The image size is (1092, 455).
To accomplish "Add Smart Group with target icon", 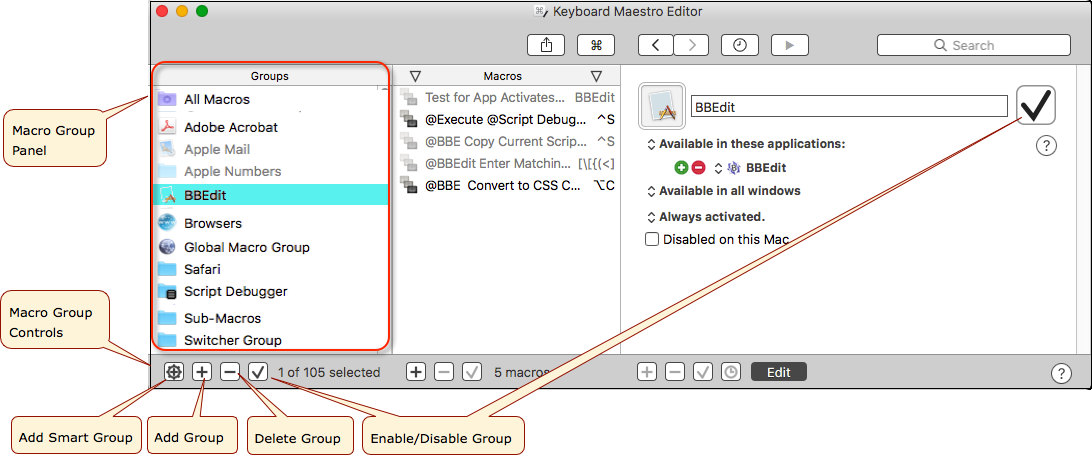I will pos(174,372).
